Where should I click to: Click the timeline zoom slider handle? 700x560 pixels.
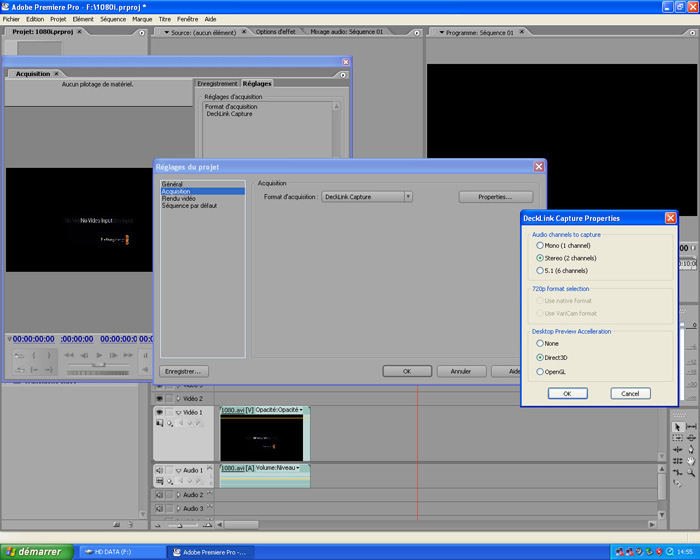coord(180,524)
